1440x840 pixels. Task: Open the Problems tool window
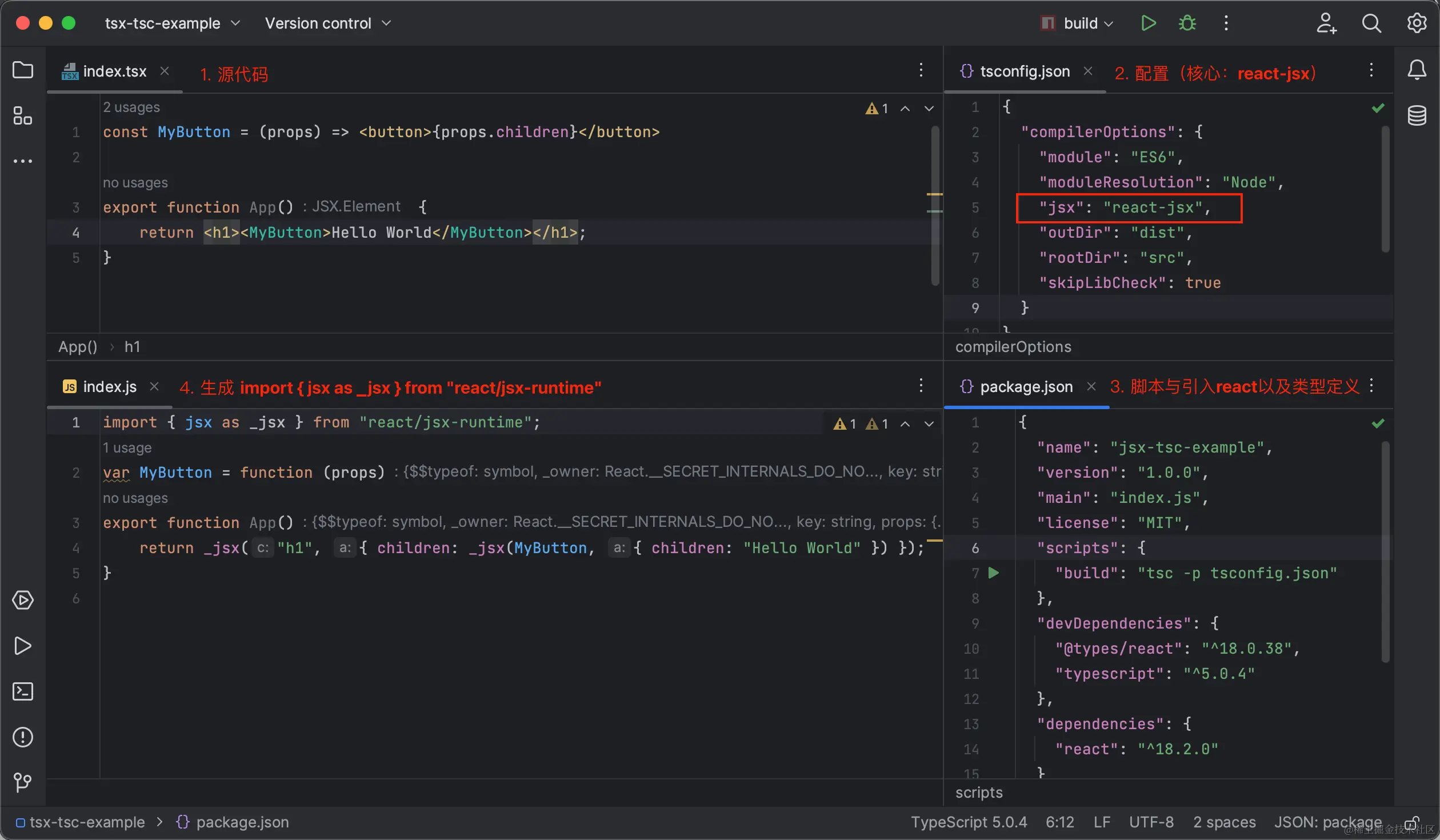pyautogui.click(x=23, y=738)
